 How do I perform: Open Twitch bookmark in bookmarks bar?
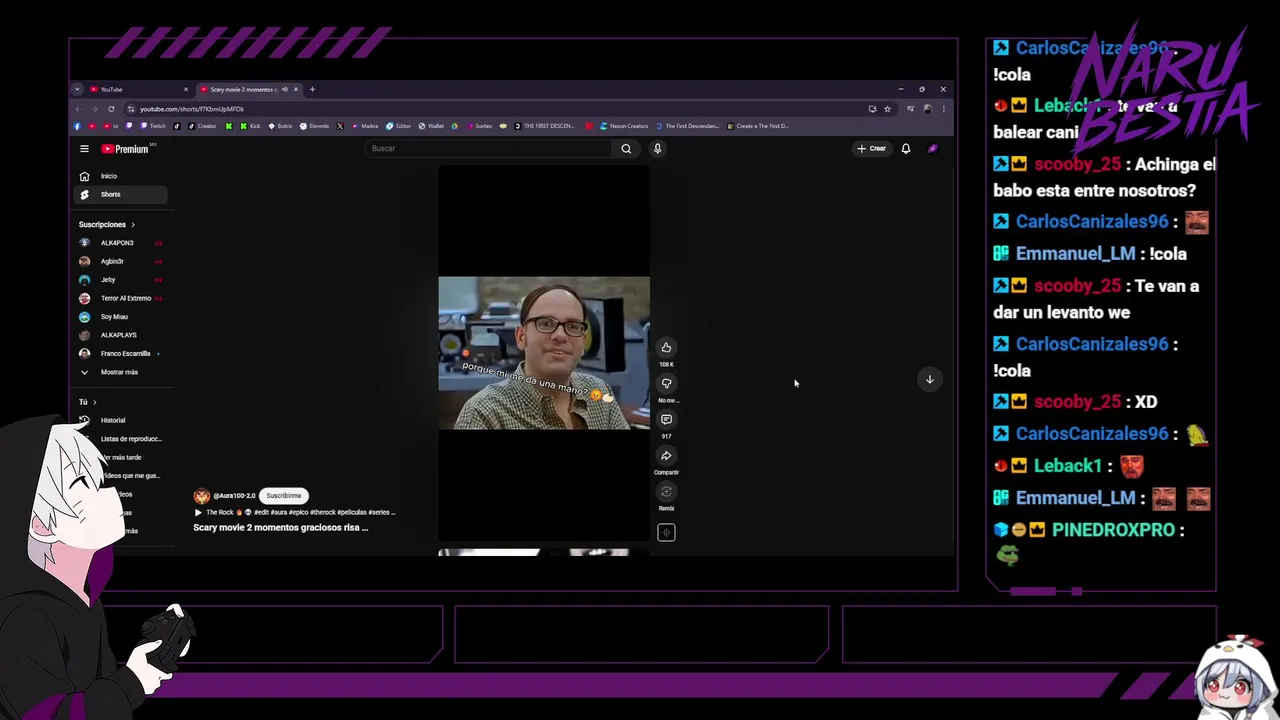click(x=153, y=126)
